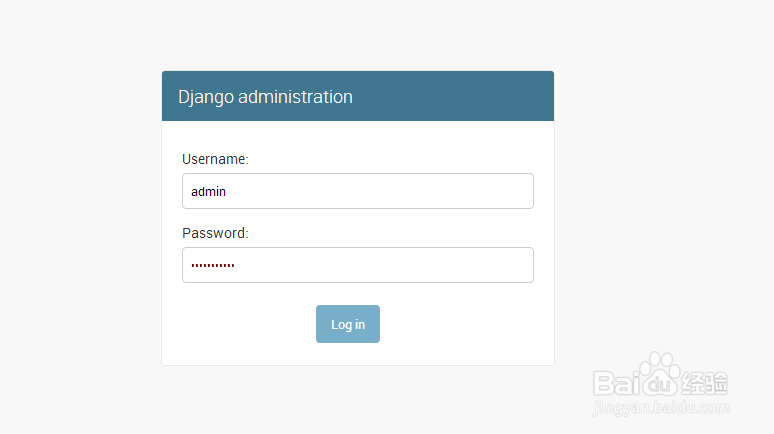Click the "Password:" label

[215, 233]
